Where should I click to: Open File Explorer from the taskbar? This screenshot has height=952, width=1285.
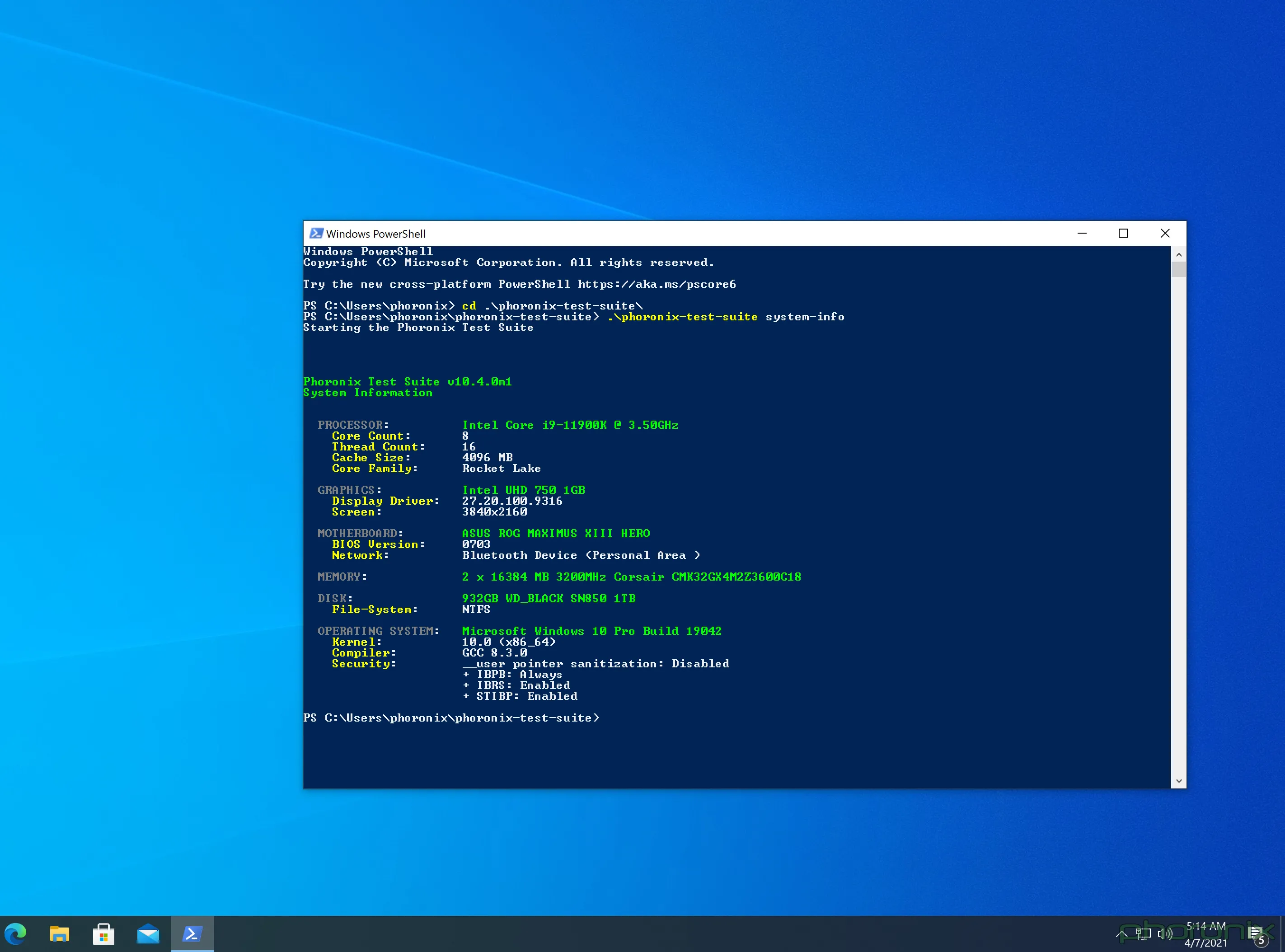(x=60, y=933)
